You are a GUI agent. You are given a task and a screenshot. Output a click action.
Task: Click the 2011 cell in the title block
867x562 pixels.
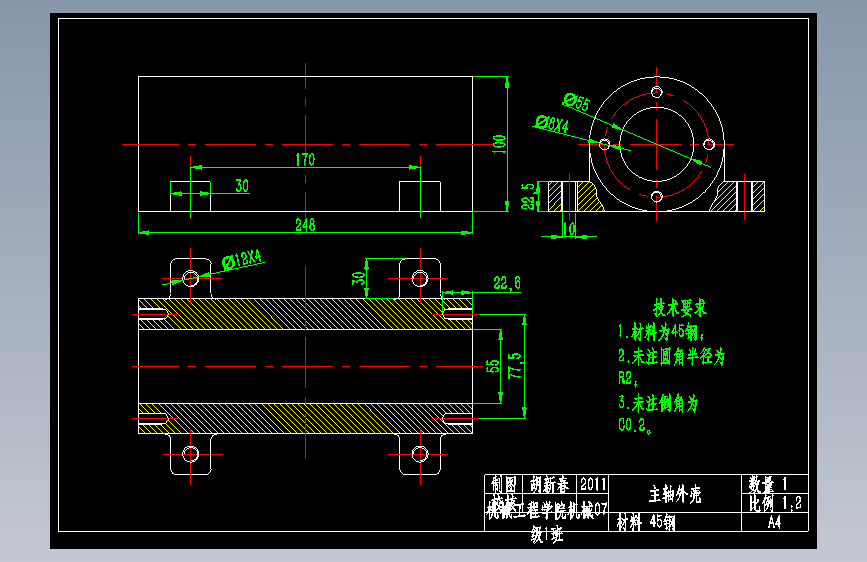[593, 485]
